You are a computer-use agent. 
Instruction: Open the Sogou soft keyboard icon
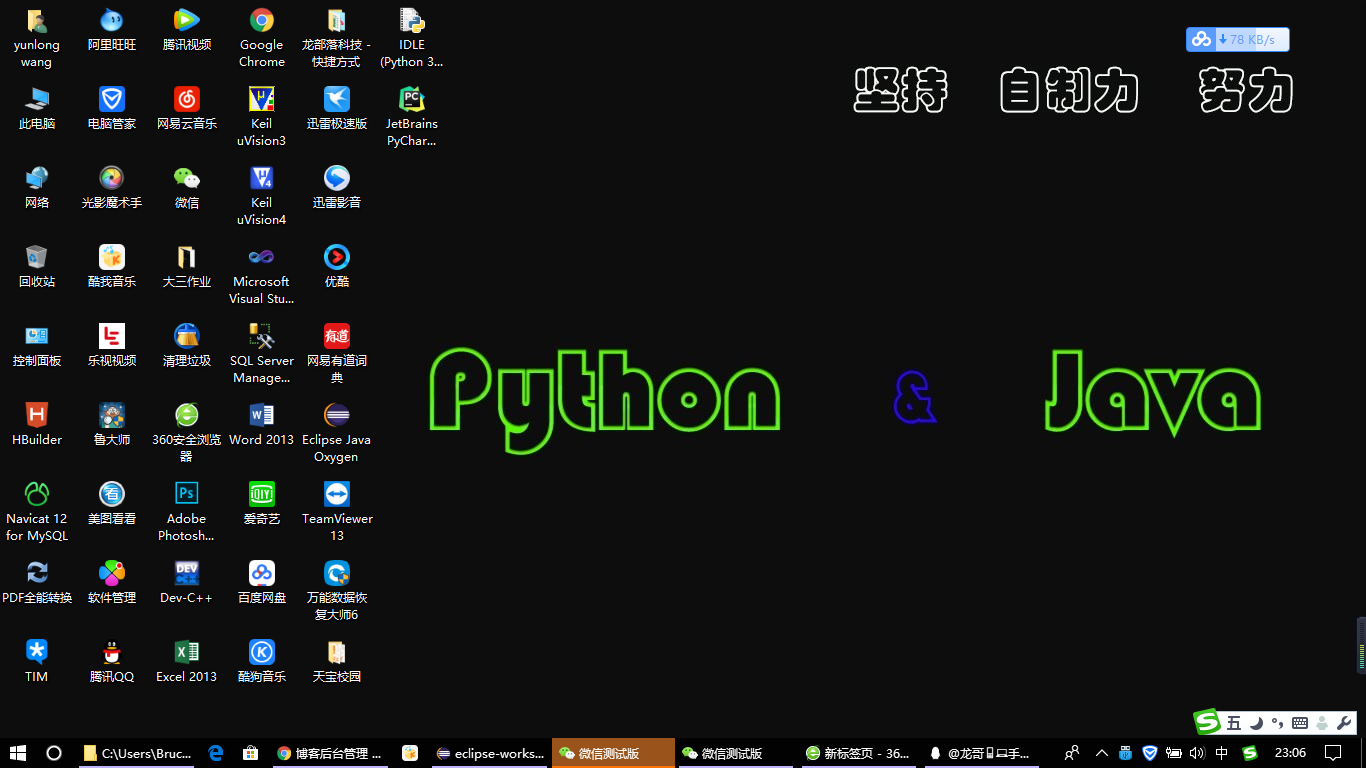click(1300, 723)
